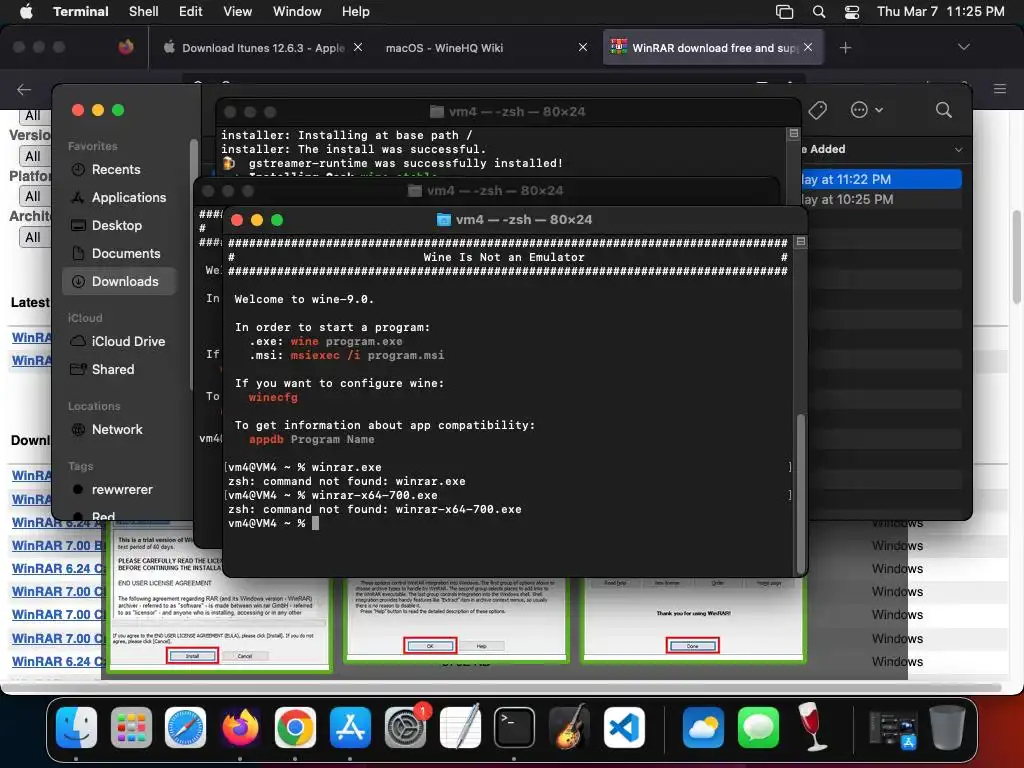Open the Apple menu
The image size is (1024, 768).
tap(26, 11)
